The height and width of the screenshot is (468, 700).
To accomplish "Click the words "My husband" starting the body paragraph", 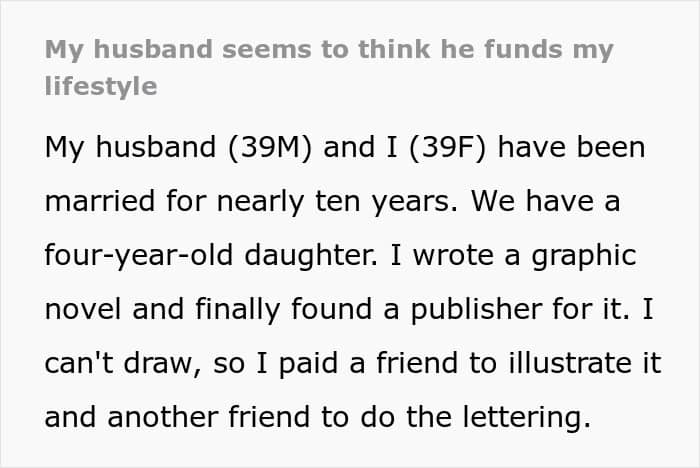I will [130, 147].
